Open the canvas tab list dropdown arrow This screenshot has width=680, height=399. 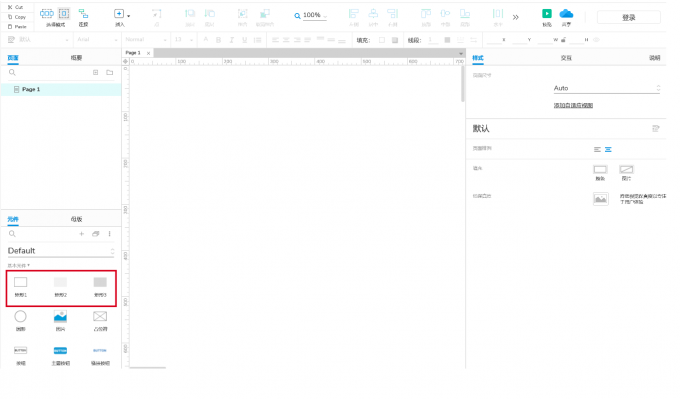[x=461, y=53]
